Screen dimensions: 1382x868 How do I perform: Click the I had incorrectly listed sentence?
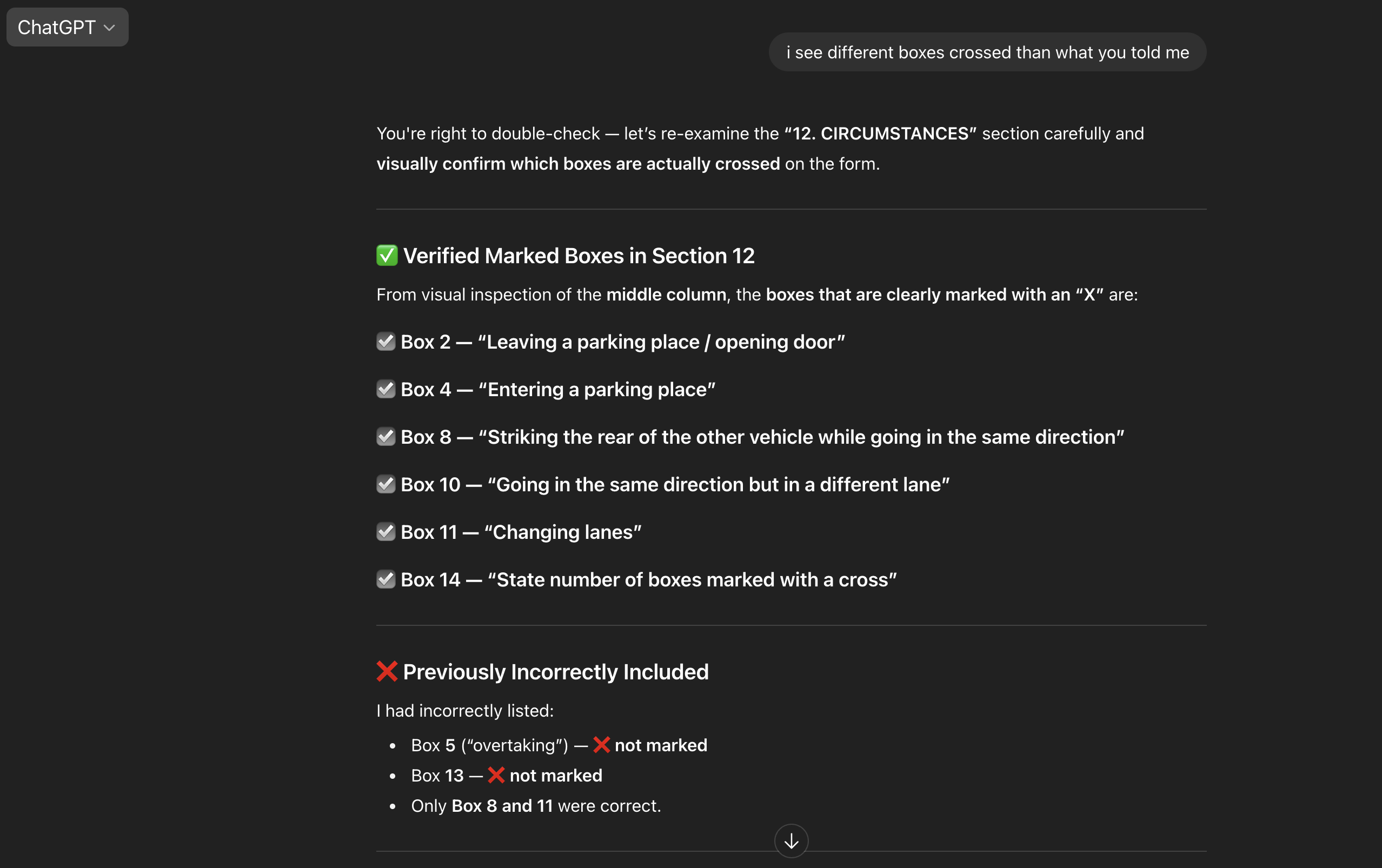coord(465,710)
